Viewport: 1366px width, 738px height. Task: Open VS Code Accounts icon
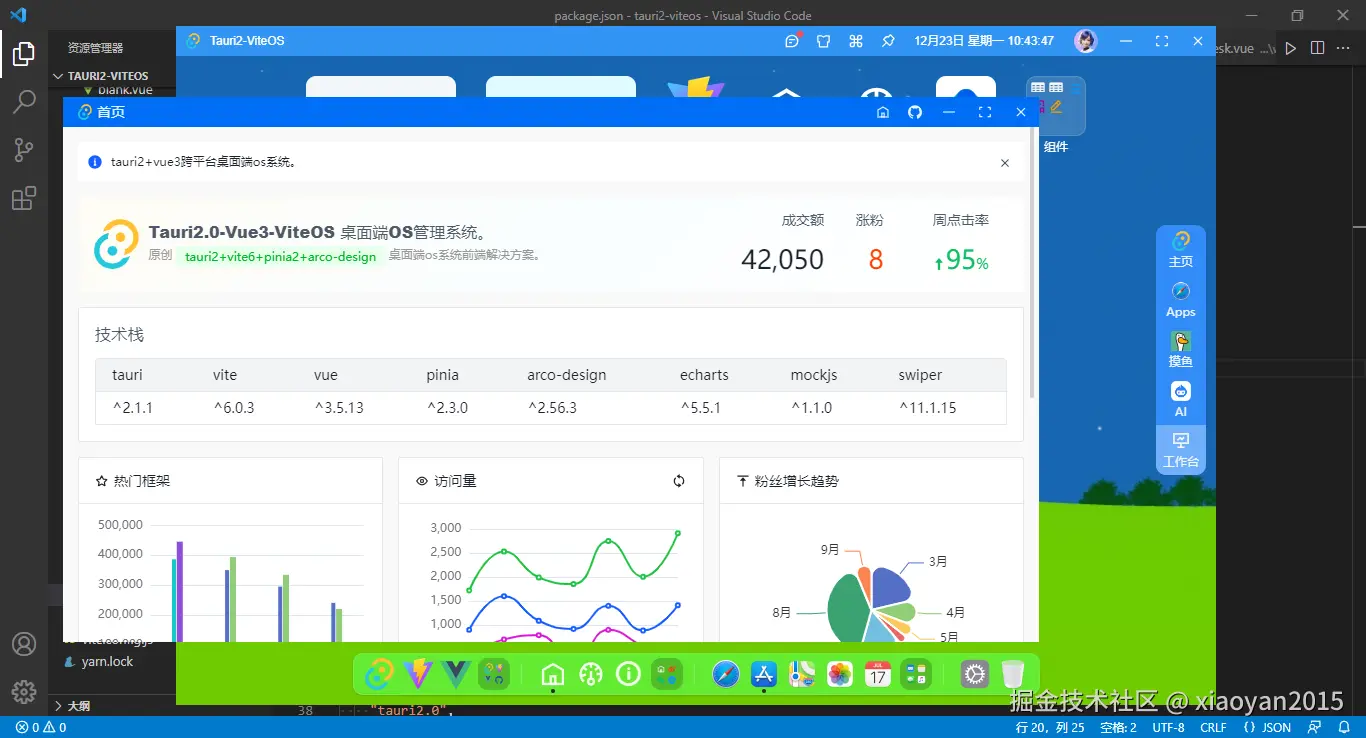click(x=24, y=644)
